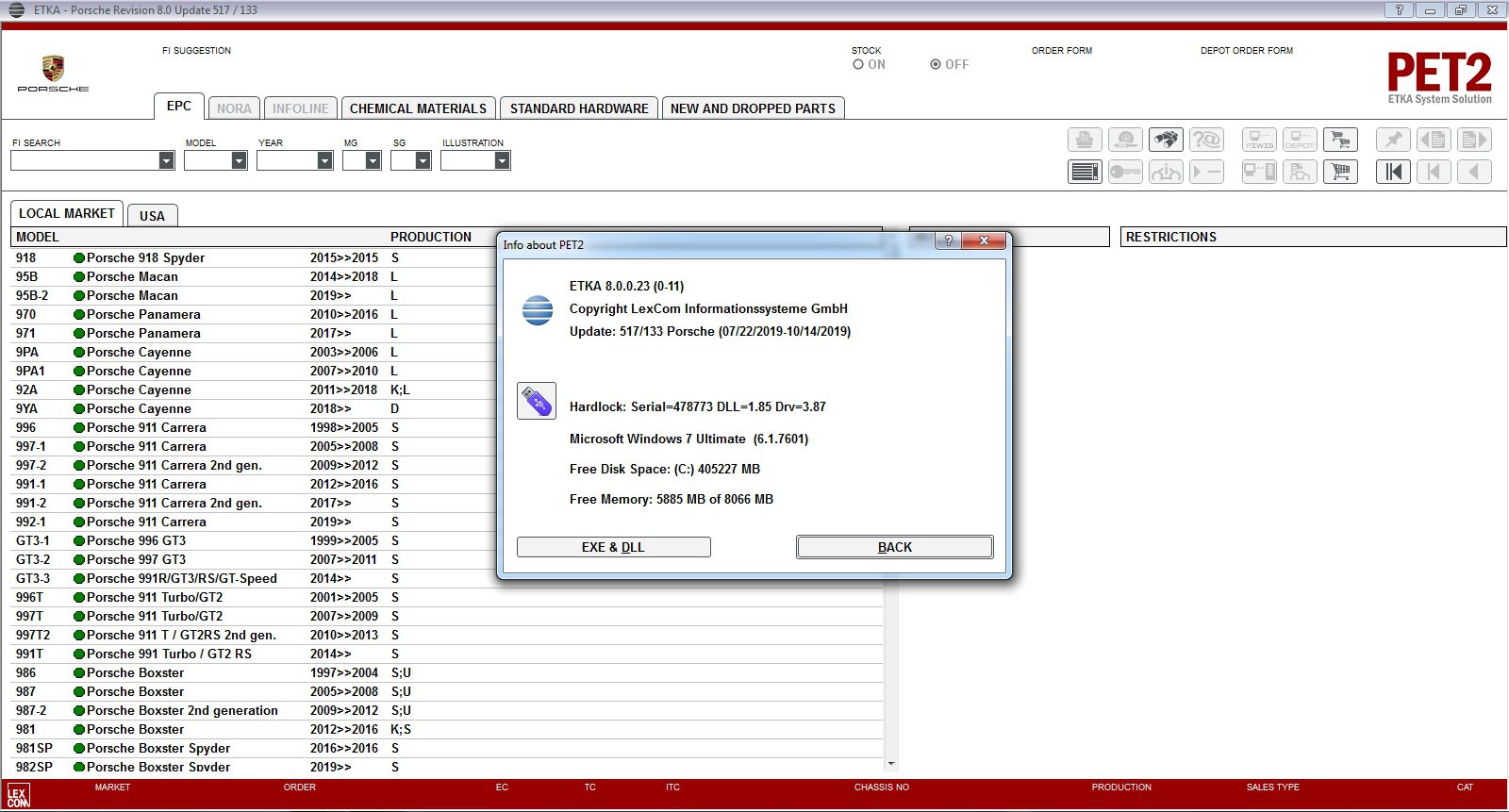Viewport: 1509px width, 812px height.
Task: Click the car with flag icon
Action: pyautogui.click(x=1300, y=172)
